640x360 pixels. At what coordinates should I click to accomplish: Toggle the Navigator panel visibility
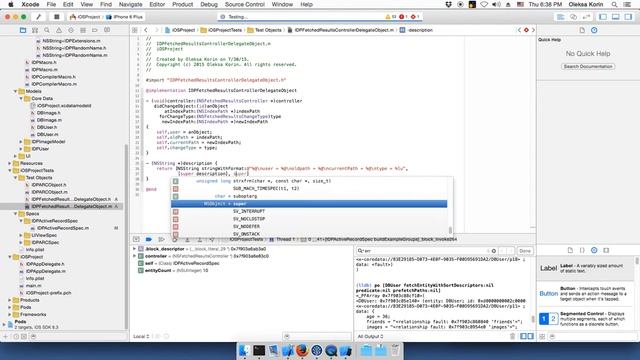(x=603, y=17)
